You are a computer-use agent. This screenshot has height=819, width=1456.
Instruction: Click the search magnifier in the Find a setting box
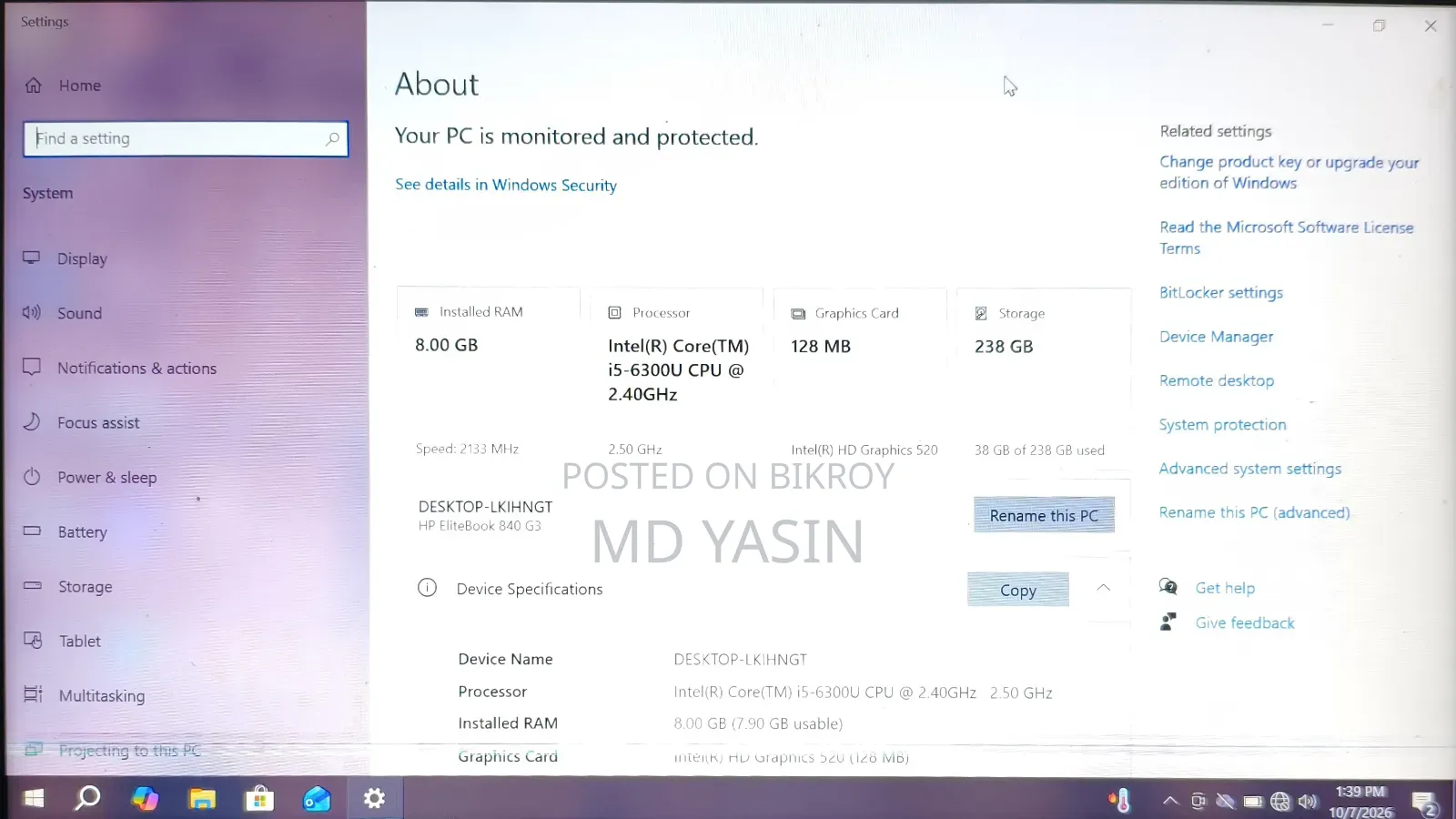[x=332, y=139]
